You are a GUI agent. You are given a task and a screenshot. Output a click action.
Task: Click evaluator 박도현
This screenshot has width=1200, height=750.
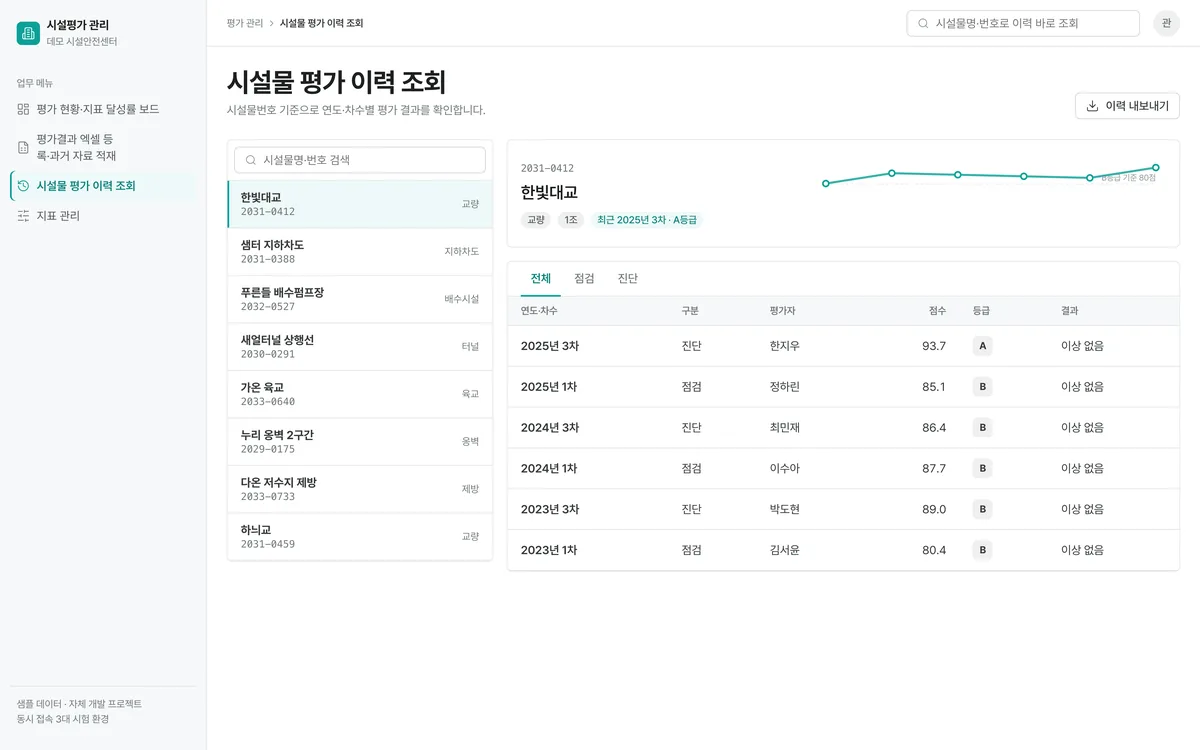(x=784, y=509)
